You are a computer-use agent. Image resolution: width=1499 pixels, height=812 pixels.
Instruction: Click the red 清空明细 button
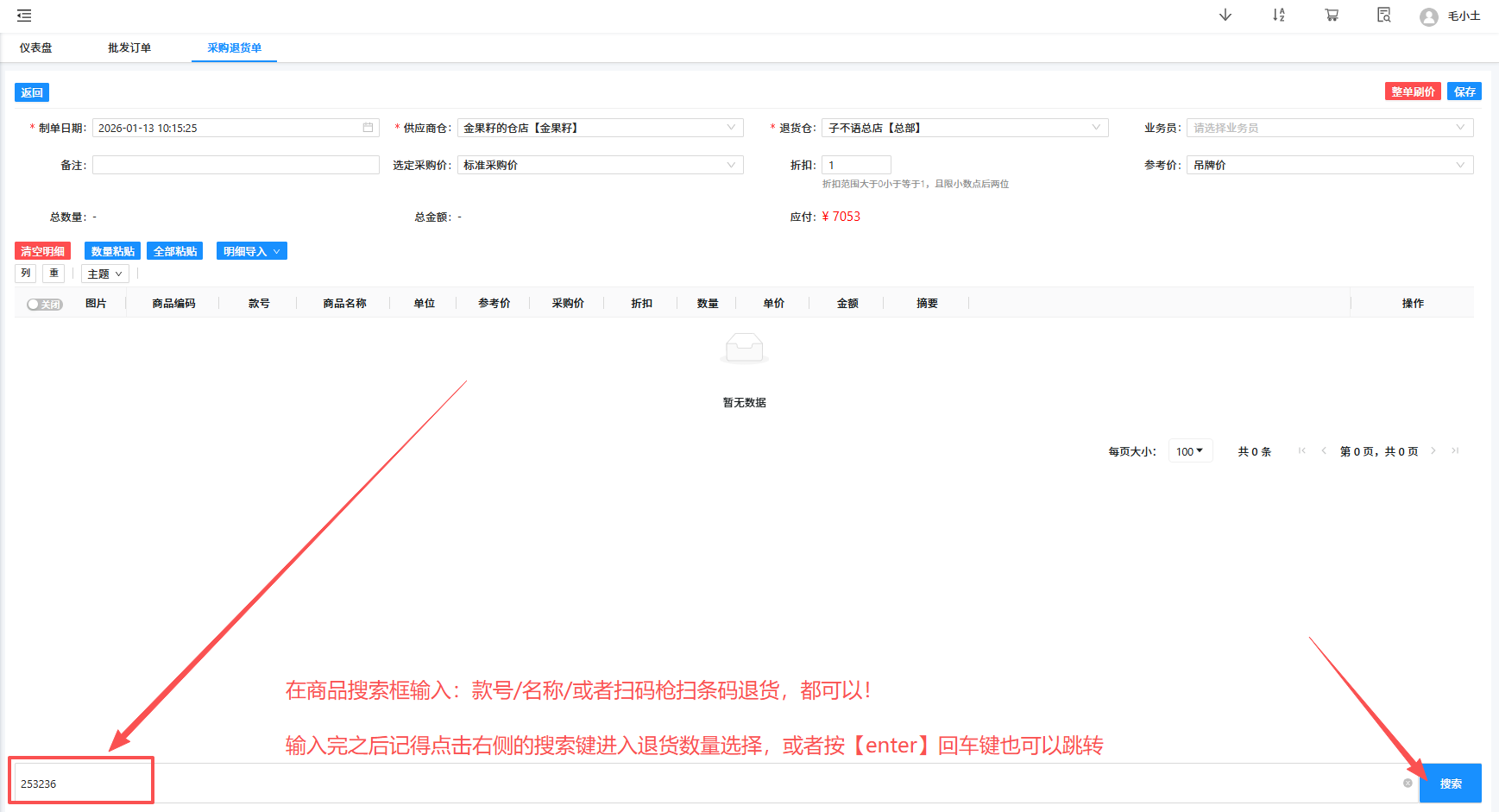pyautogui.click(x=42, y=250)
